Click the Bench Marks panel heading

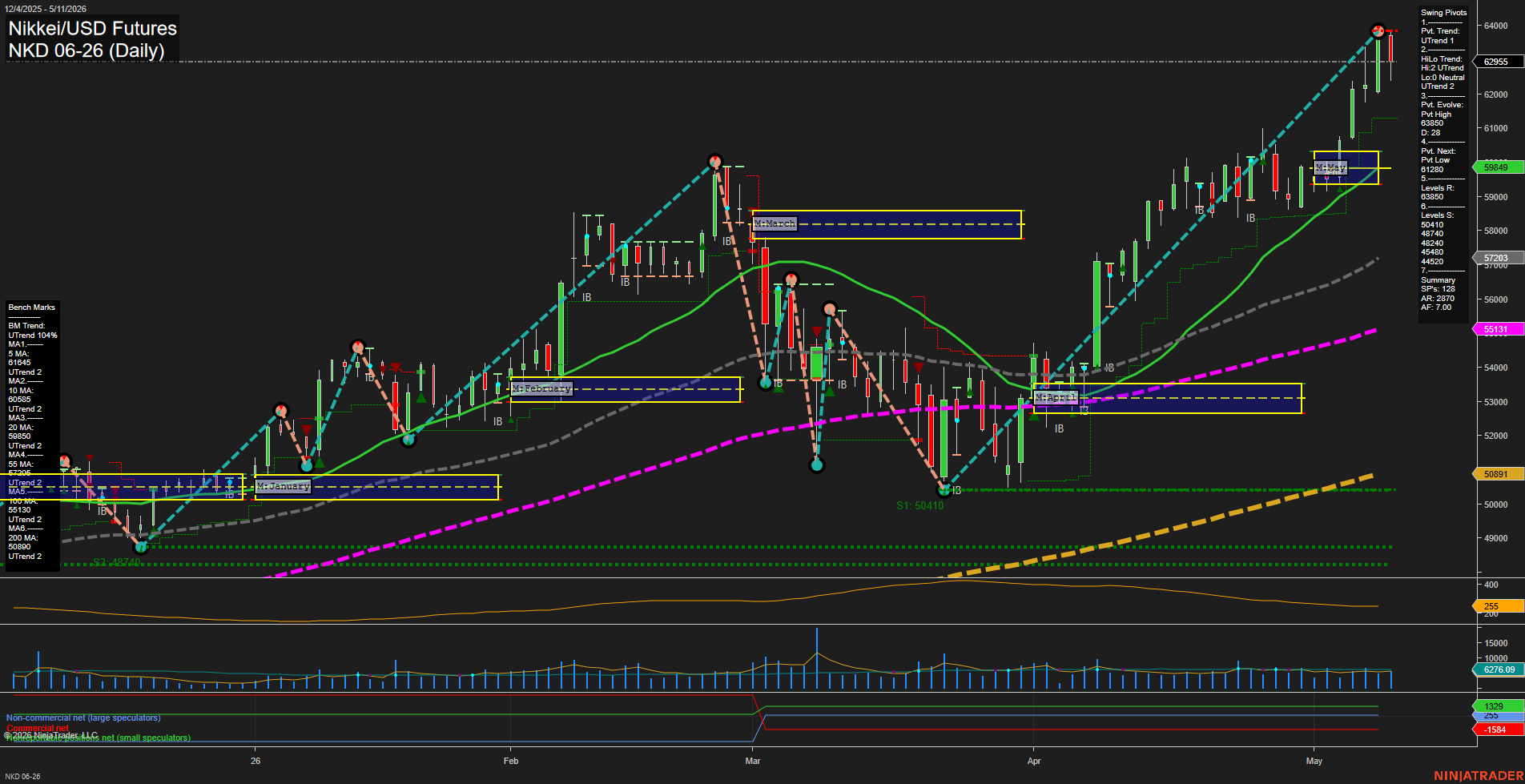[32, 308]
